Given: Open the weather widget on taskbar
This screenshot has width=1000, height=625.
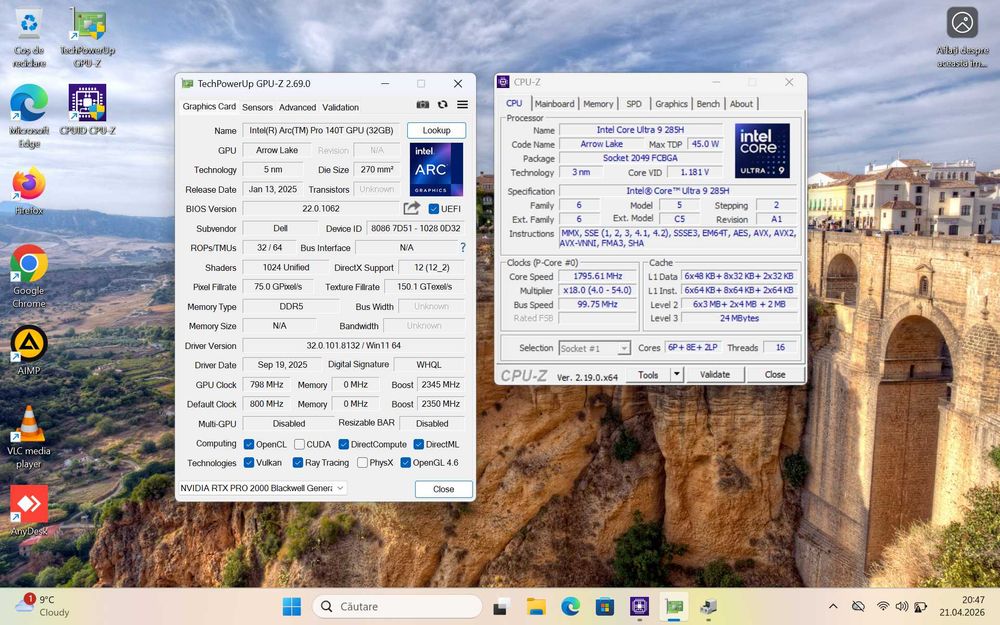Looking at the screenshot, I should (x=42, y=606).
